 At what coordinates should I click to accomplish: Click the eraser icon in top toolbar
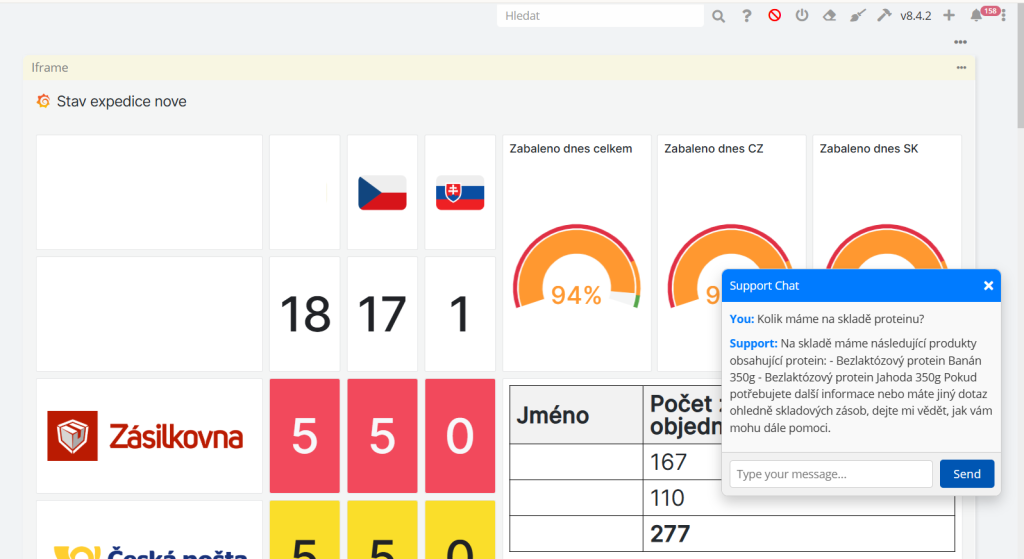(829, 16)
